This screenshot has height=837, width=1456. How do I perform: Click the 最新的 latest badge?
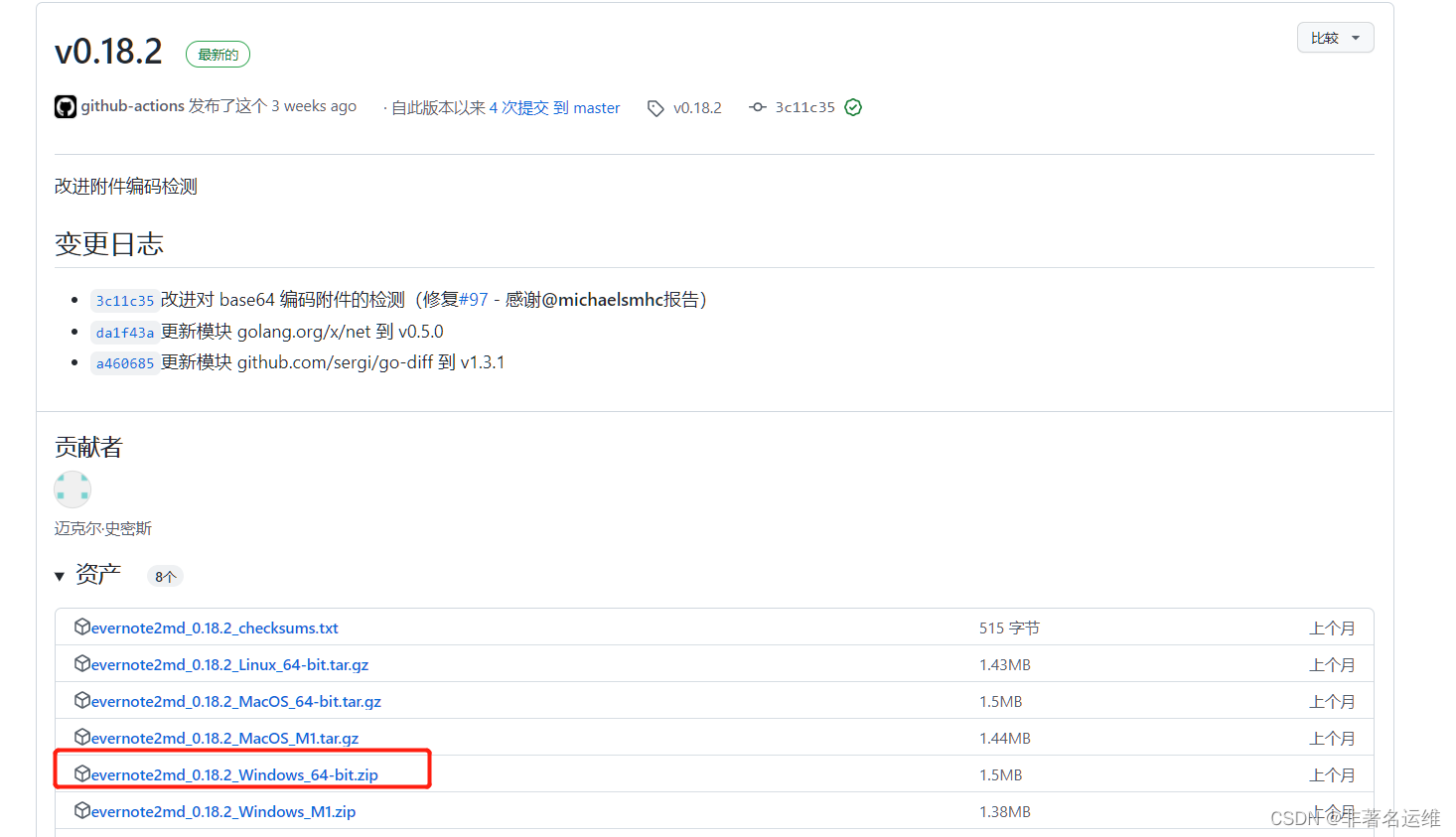(x=218, y=55)
